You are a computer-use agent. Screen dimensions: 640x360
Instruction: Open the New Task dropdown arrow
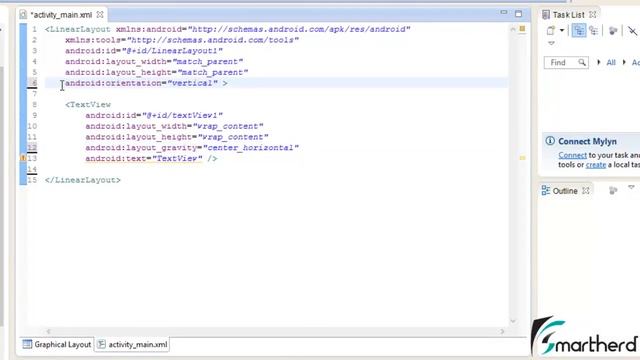coord(562,31)
